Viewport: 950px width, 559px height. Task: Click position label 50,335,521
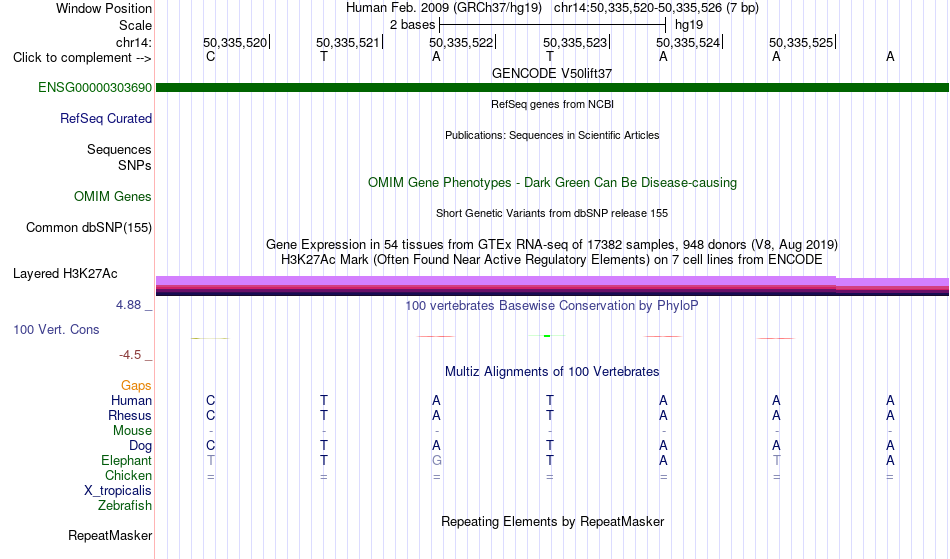click(x=348, y=43)
